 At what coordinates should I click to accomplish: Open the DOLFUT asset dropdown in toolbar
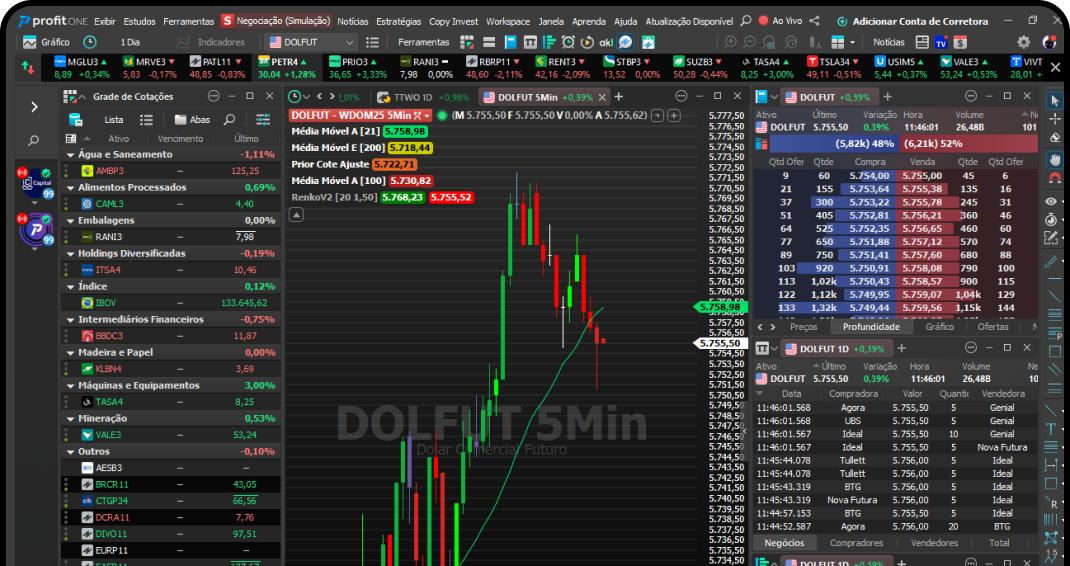311,42
